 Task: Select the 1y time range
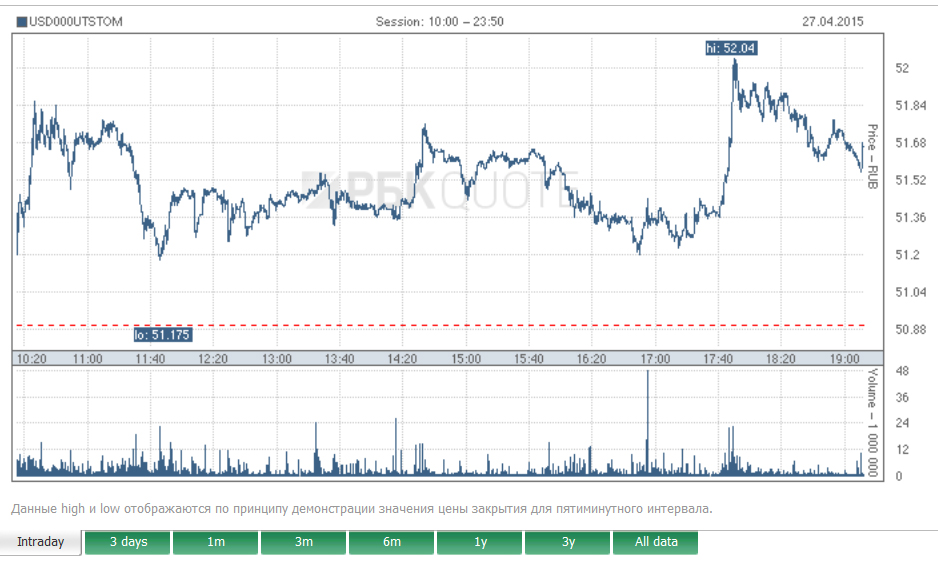(x=480, y=542)
